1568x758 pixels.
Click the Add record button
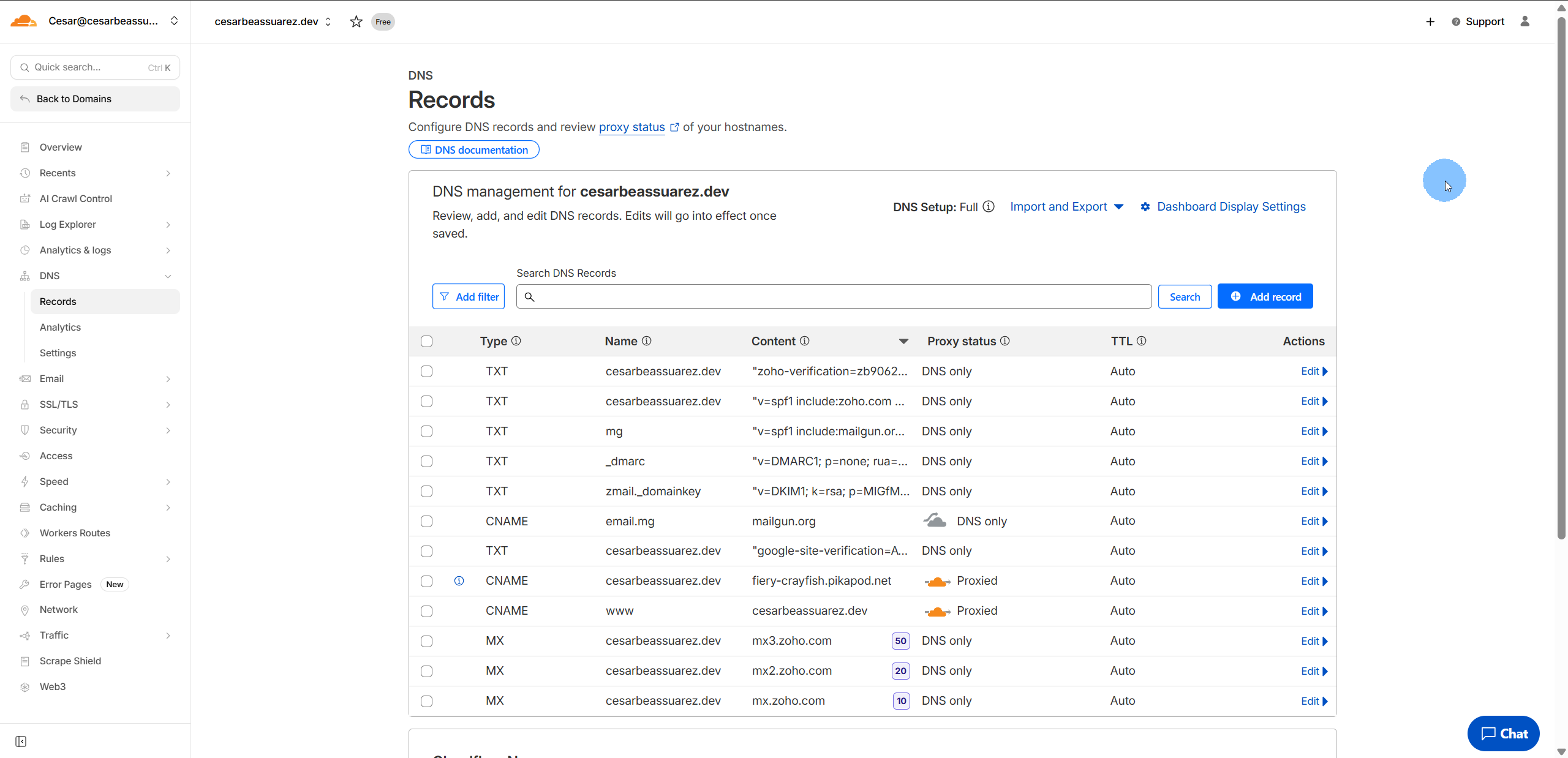(1265, 296)
